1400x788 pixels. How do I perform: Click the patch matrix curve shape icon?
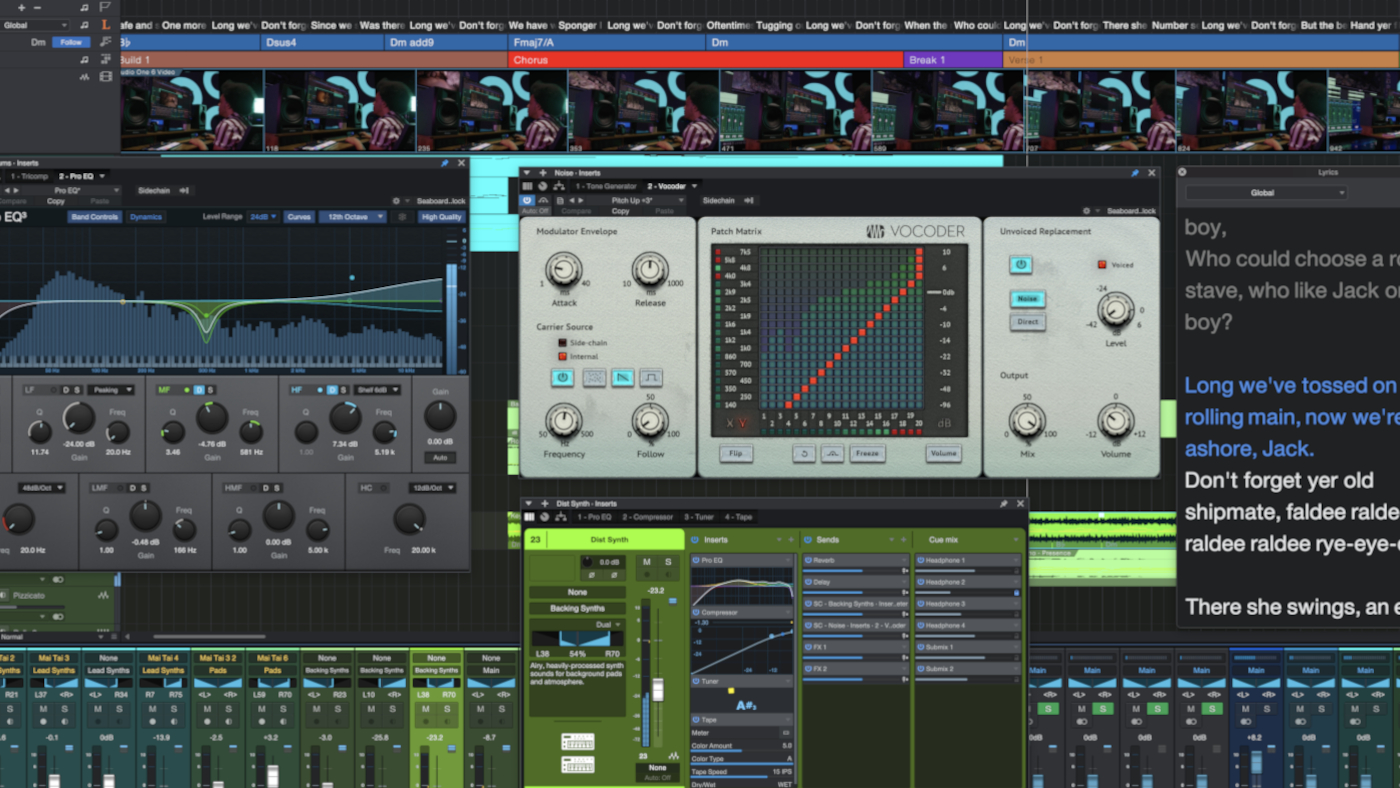832,453
